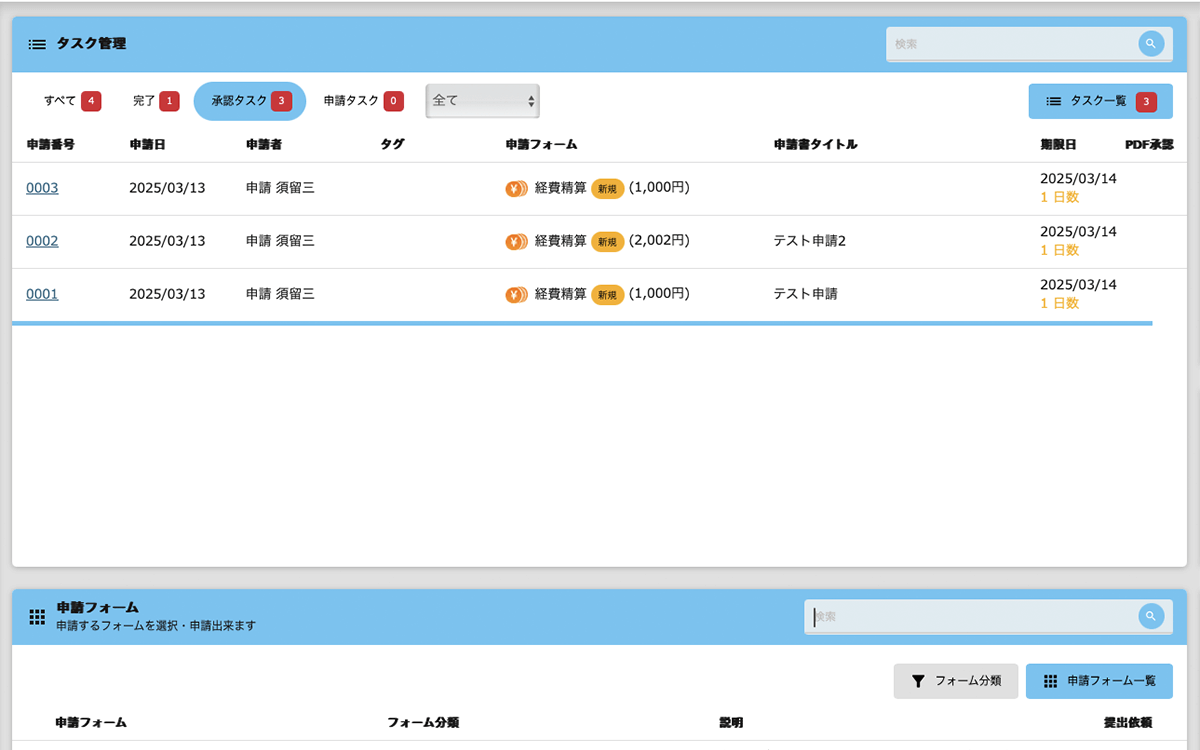1200x750 pixels.
Task: Click the task search input field
Action: (x=1010, y=44)
